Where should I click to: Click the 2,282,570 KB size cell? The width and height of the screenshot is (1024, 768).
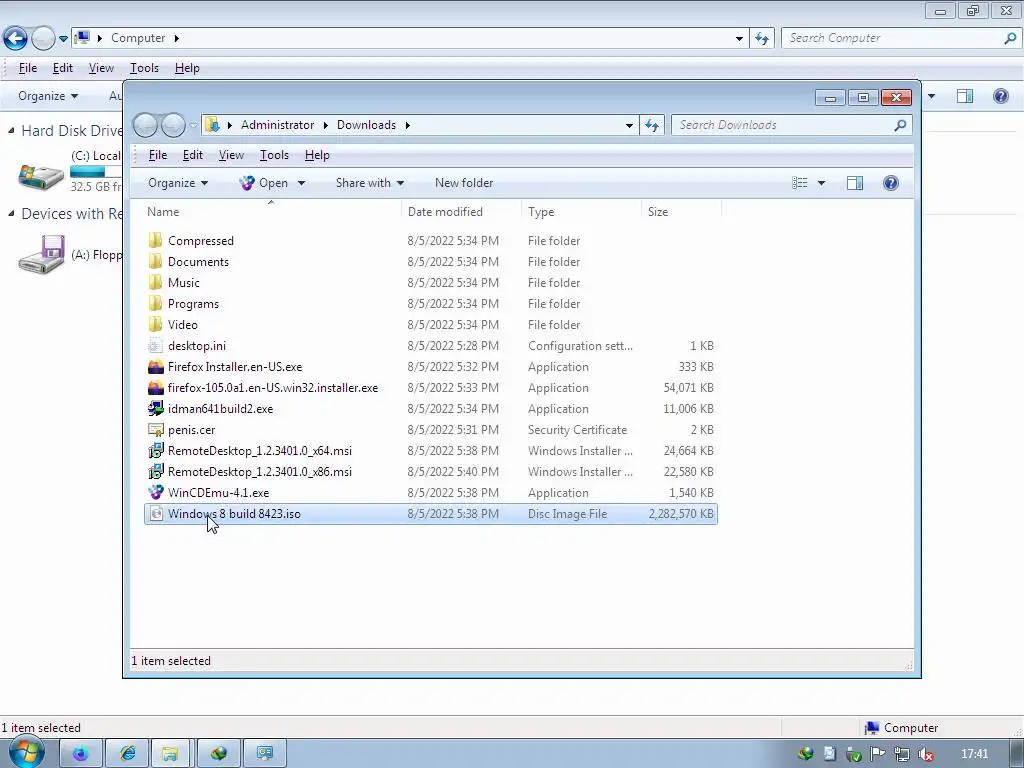[x=680, y=514]
